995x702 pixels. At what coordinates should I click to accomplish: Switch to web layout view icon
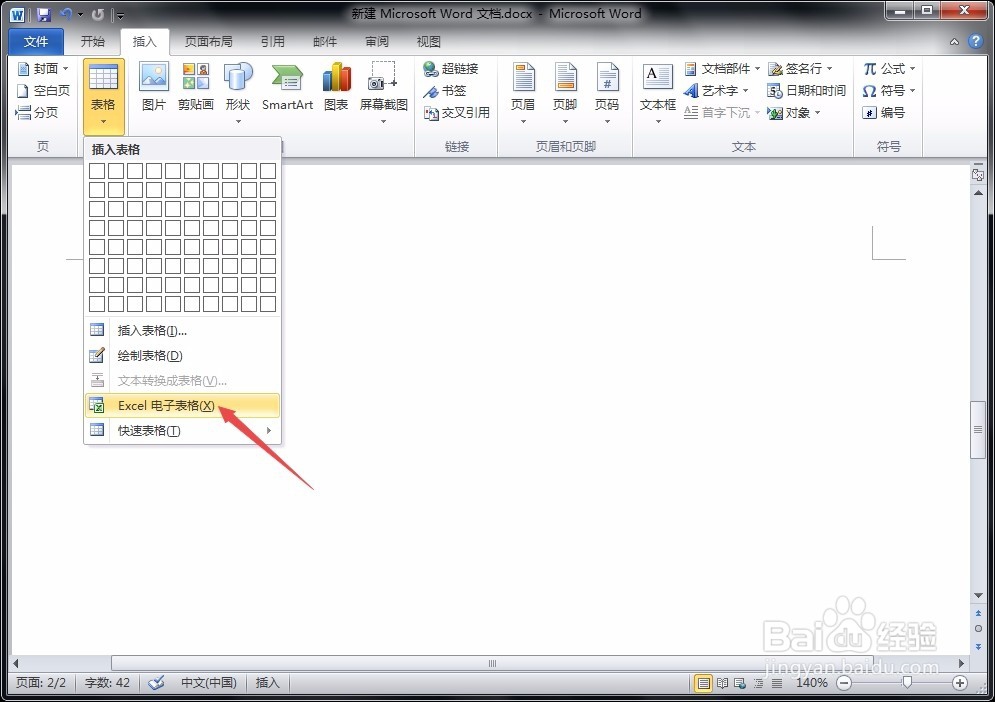click(740, 684)
